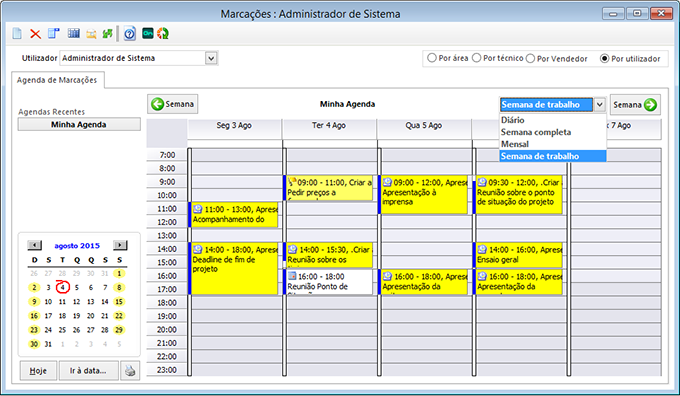The image size is (680, 396).
Task: Select day 15 in the mini calendar
Action: [119, 301]
